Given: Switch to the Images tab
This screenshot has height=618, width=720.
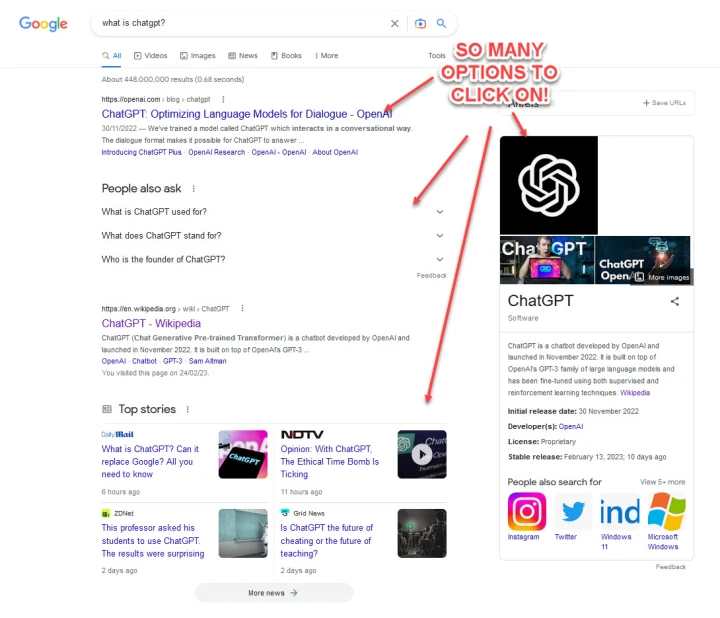Looking at the screenshot, I should pos(197,56).
